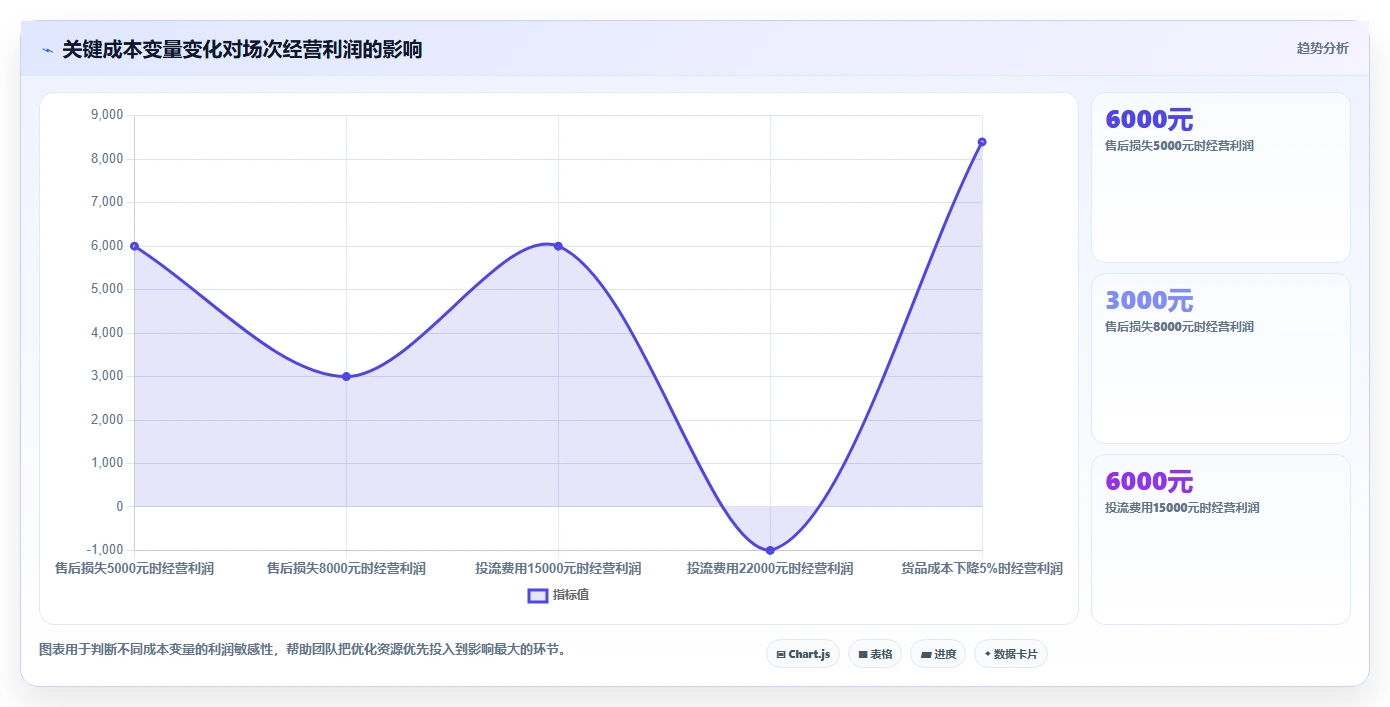Click the 进度 tag pill

938,654
